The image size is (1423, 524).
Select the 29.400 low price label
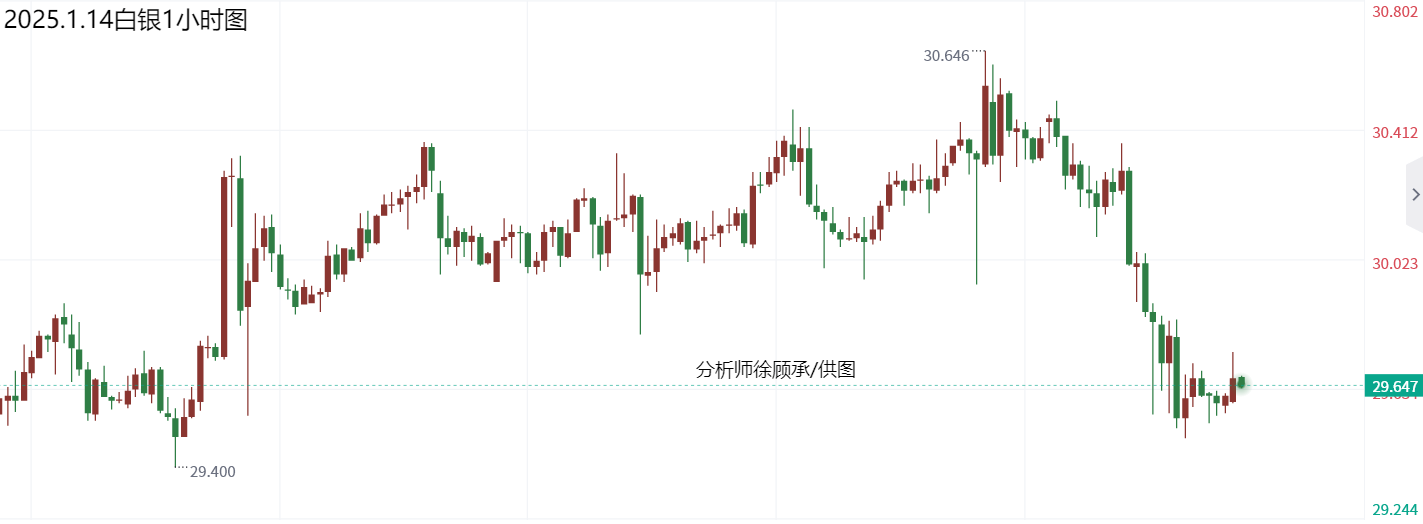coord(213,472)
